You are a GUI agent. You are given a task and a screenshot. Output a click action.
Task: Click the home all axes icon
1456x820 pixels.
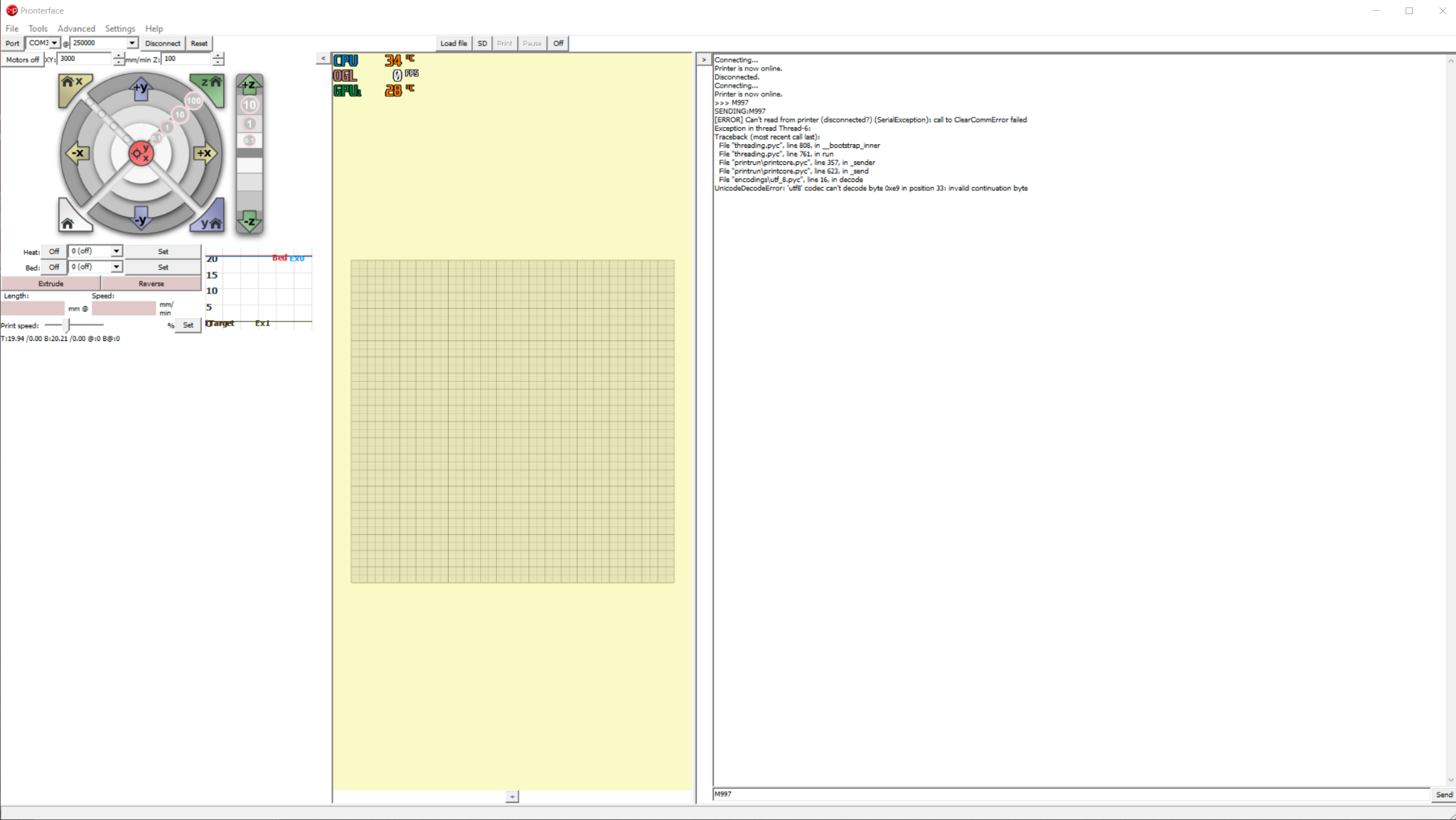69,222
